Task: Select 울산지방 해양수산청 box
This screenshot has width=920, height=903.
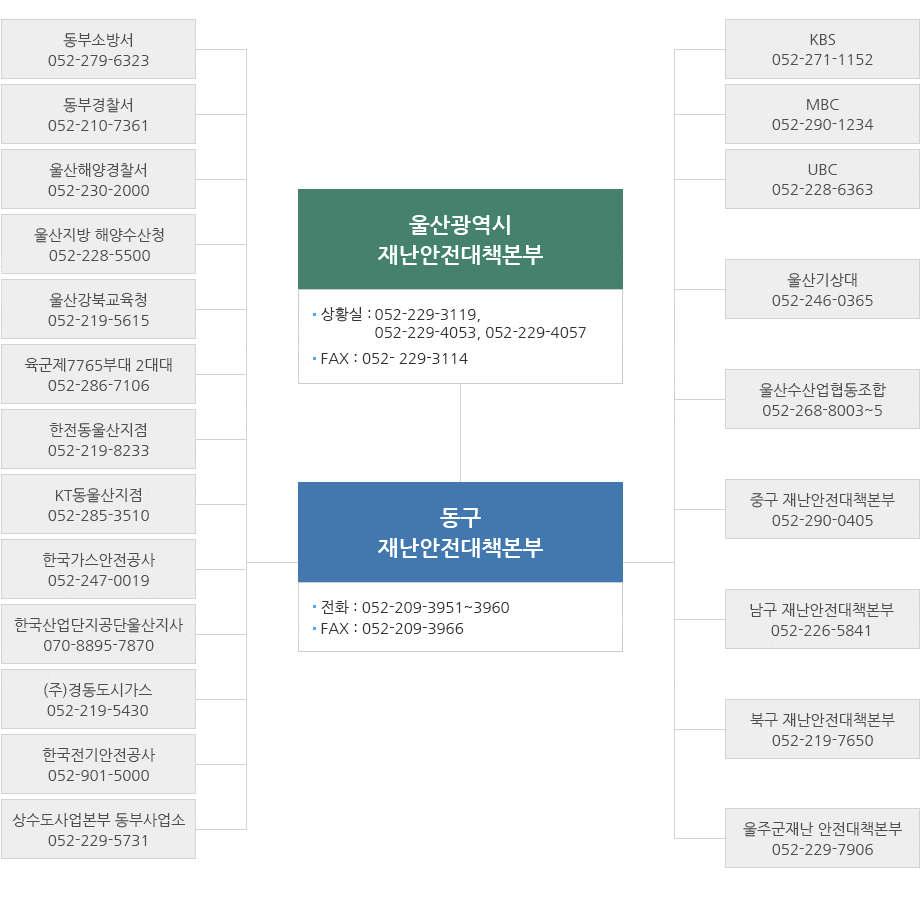Action: [99, 245]
